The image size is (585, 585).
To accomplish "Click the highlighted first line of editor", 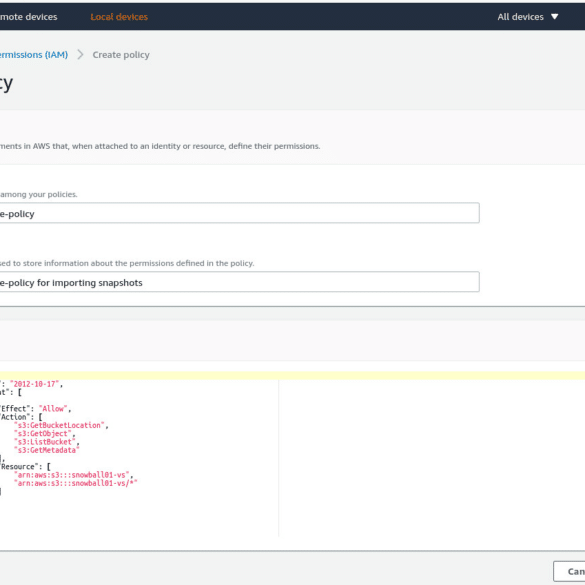I will click(292, 375).
